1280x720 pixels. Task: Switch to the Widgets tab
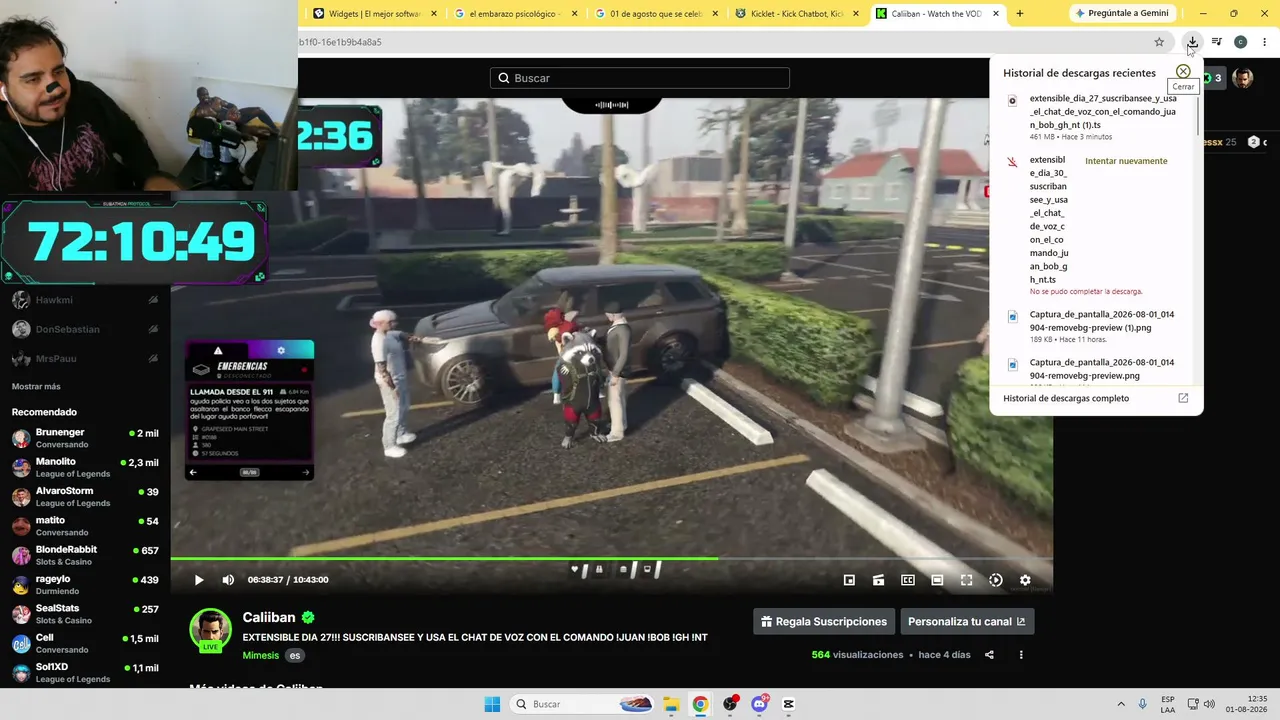374,13
